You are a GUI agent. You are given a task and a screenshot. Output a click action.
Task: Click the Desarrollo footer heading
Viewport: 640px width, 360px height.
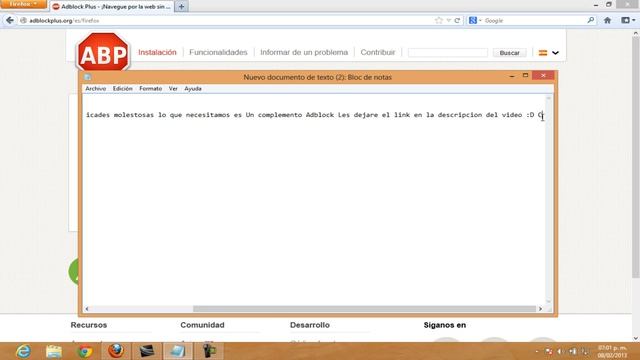click(310, 325)
